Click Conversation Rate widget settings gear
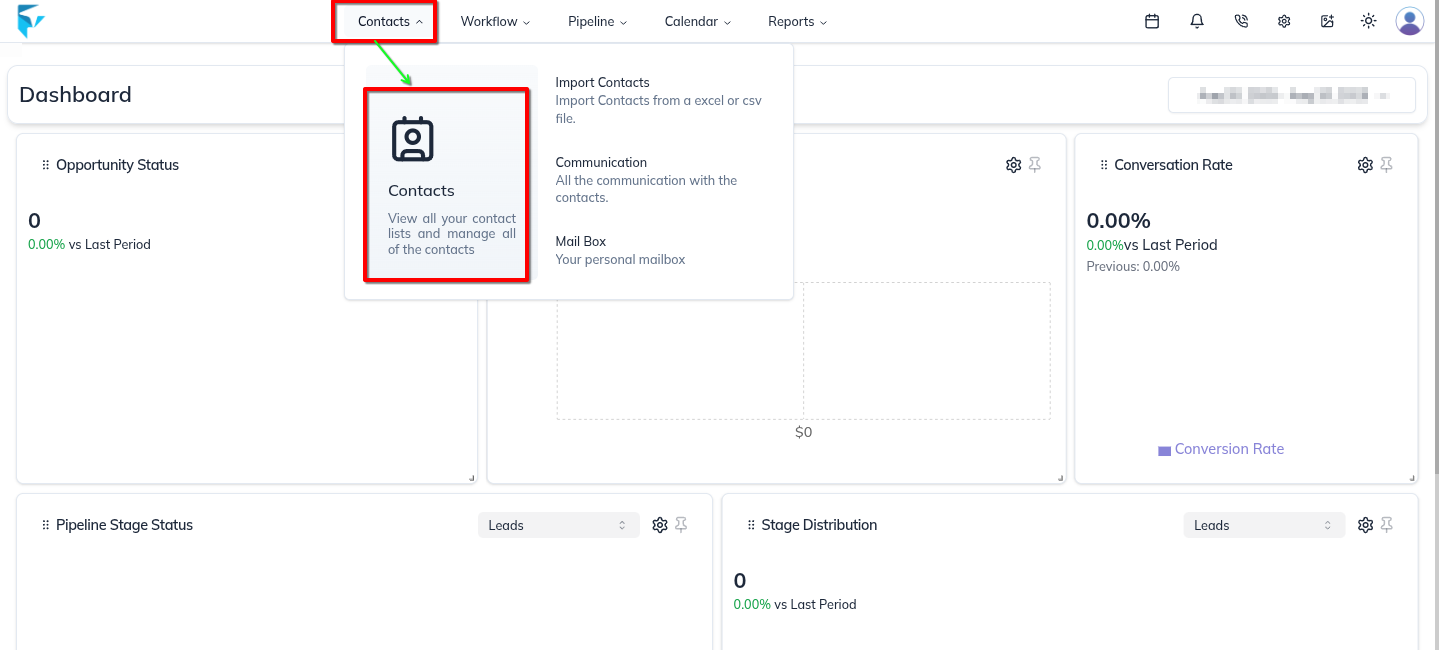The width and height of the screenshot is (1439, 650). (1365, 165)
